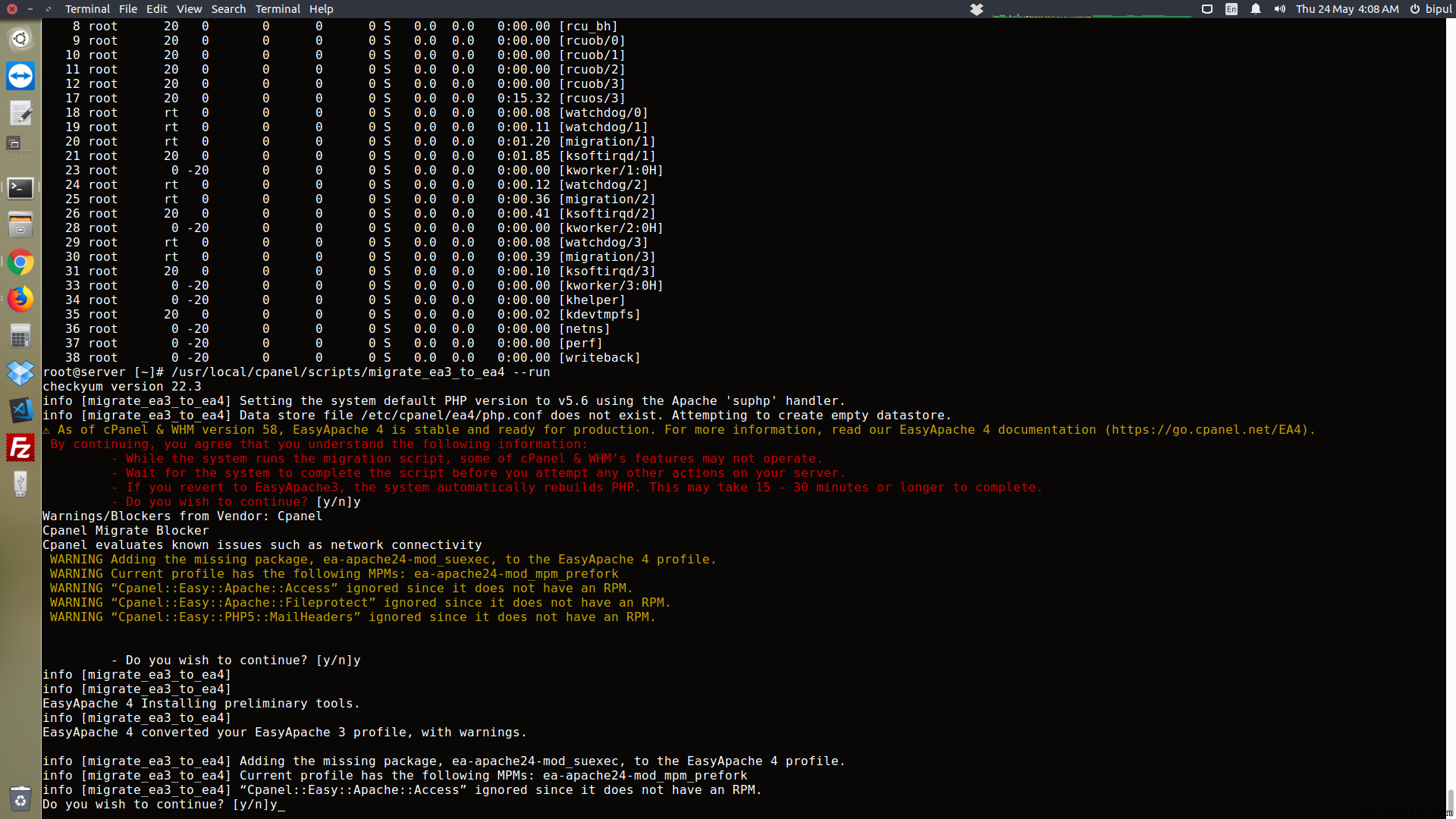Launch TeamViewer from the dock
The image size is (1456, 819).
tap(20, 76)
